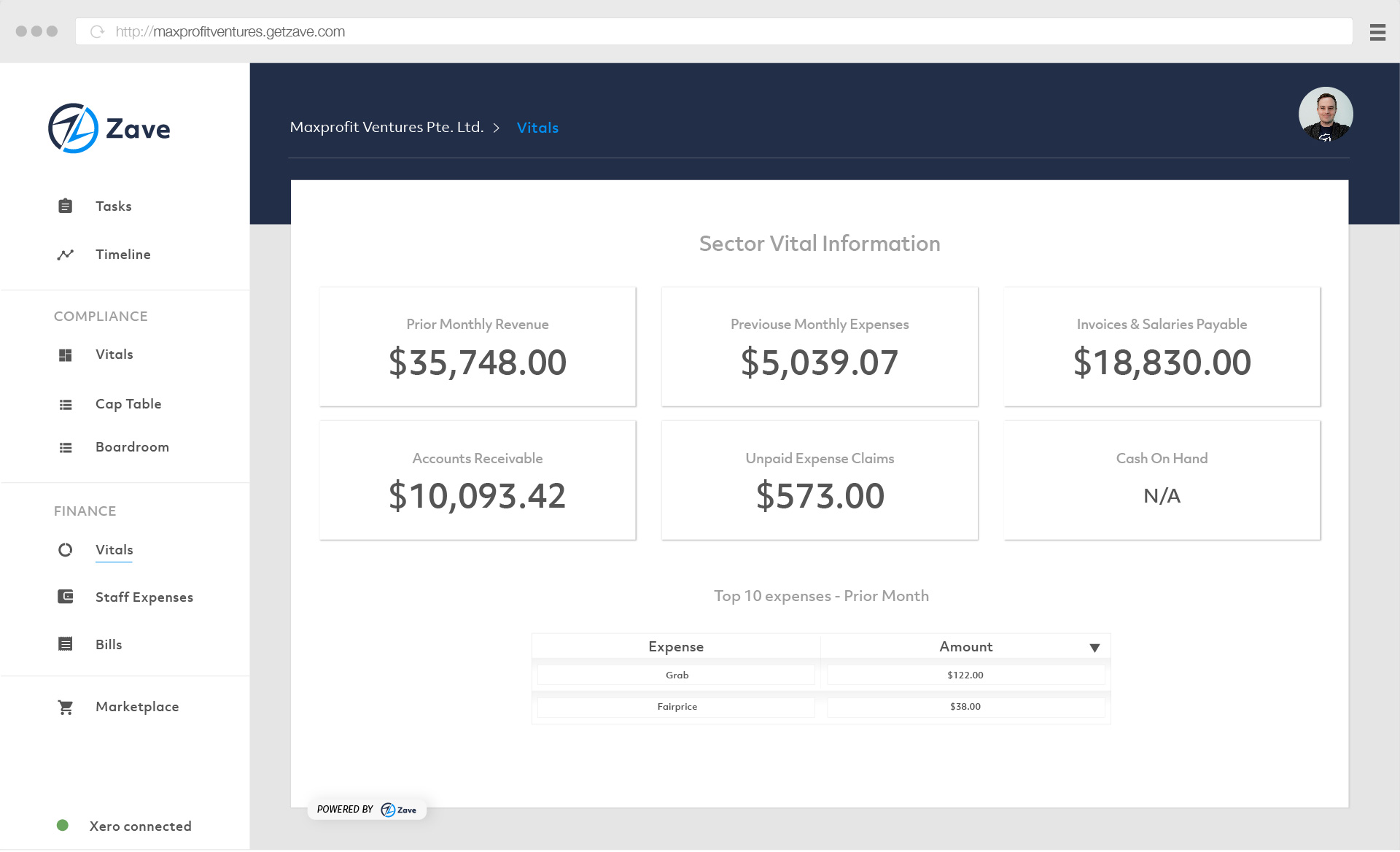
Task: Click the Compliance Vitals grid icon
Action: click(65, 355)
